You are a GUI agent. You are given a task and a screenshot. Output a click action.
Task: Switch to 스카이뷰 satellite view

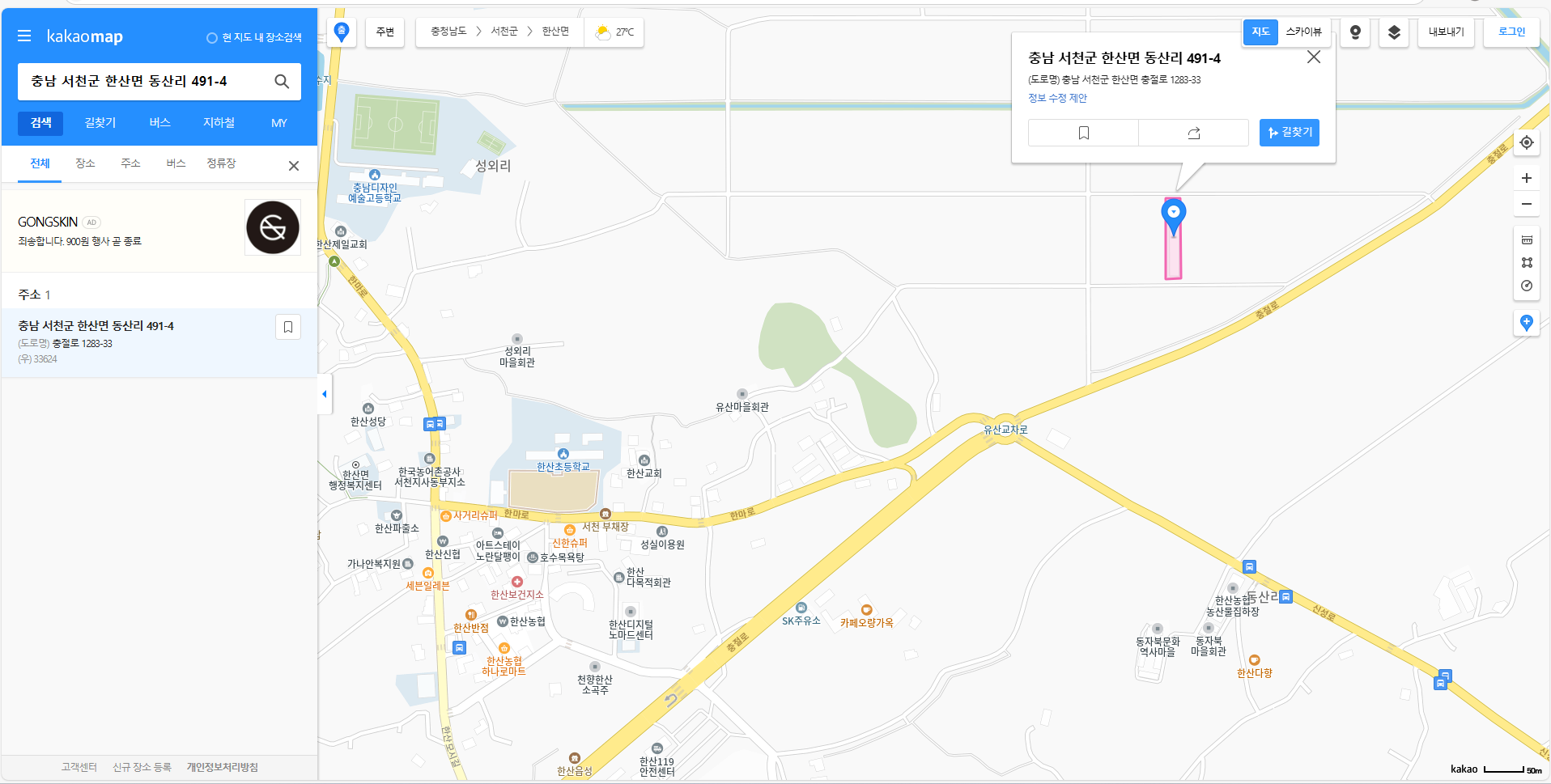click(1303, 32)
